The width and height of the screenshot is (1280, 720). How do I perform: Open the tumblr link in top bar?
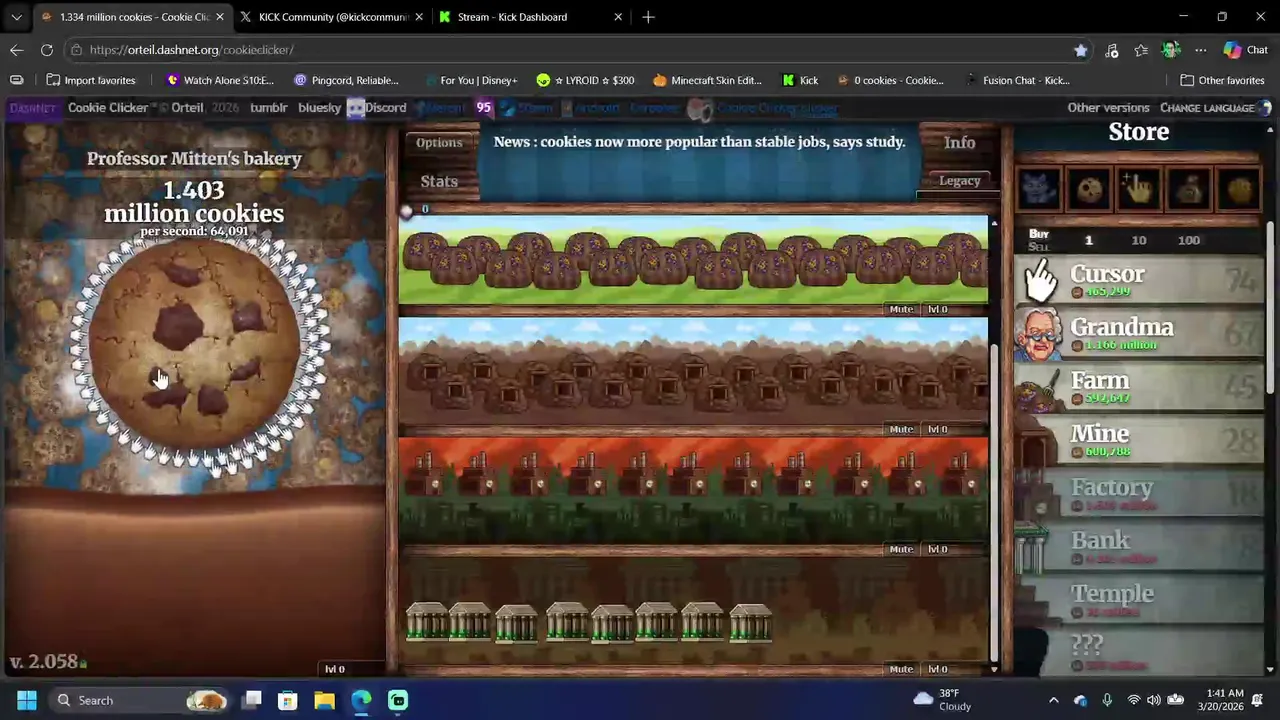[x=268, y=107]
